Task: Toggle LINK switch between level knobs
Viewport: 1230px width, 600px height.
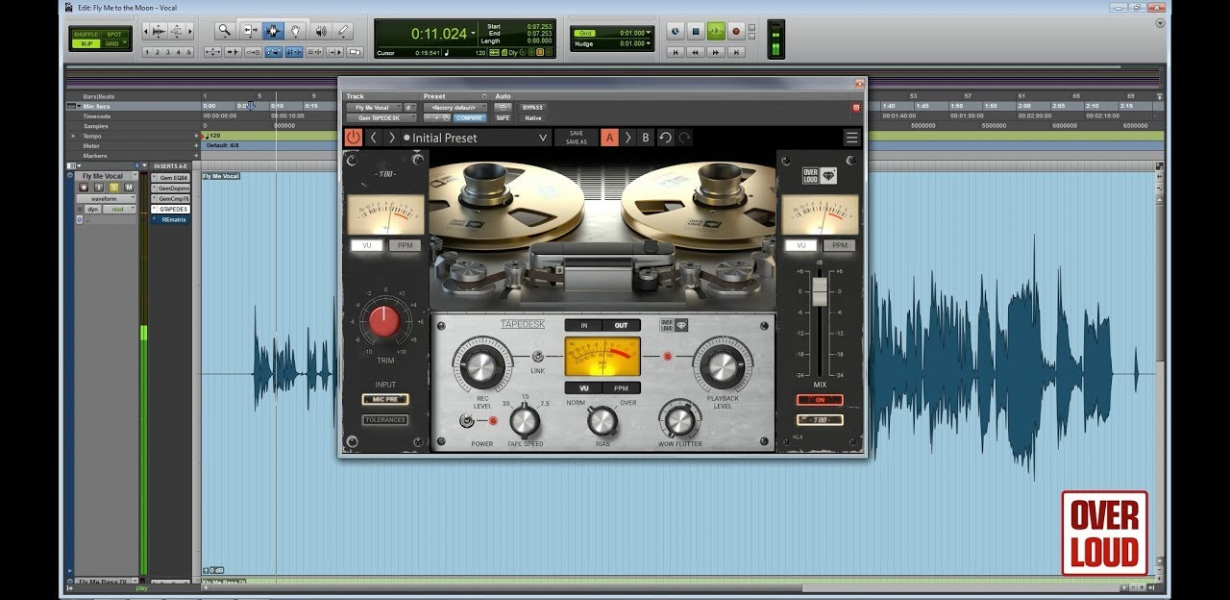Action: pos(538,356)
